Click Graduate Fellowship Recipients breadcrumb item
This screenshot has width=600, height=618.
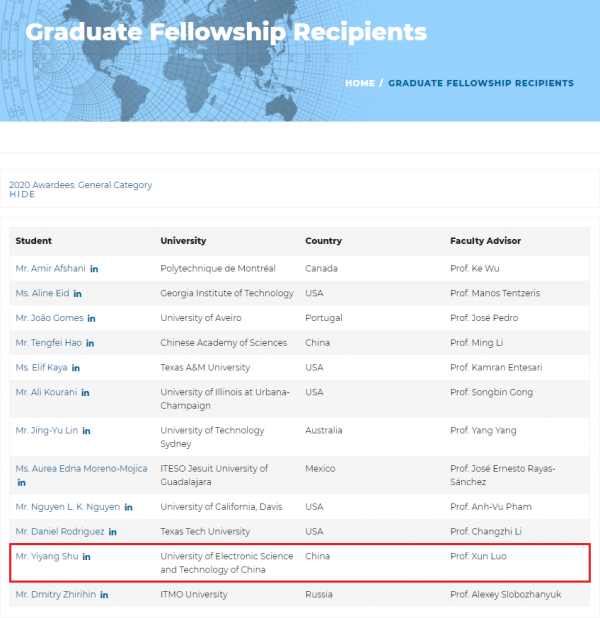(481, 83)
